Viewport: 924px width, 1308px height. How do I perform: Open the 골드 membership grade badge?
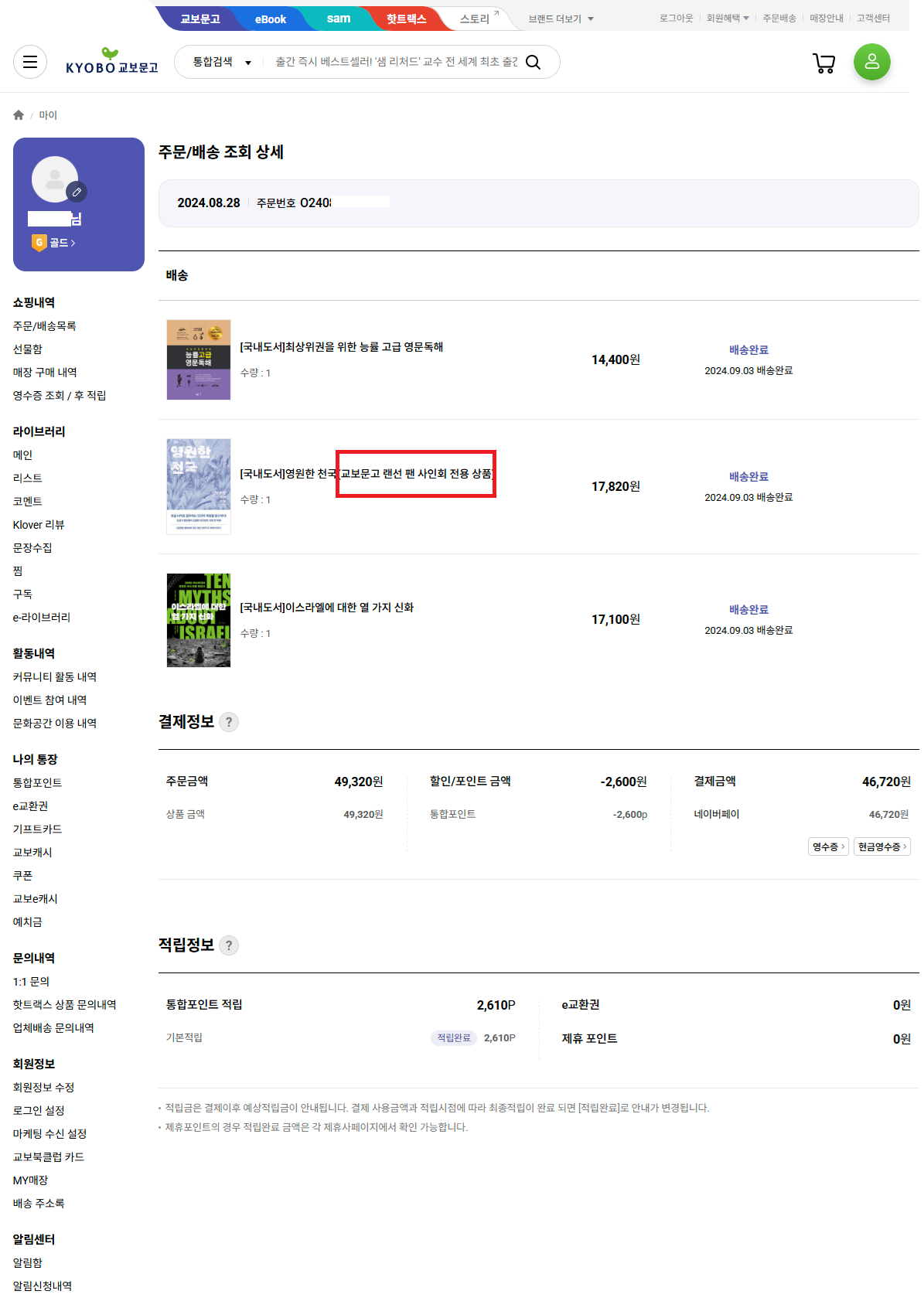(x=53, y=243)
